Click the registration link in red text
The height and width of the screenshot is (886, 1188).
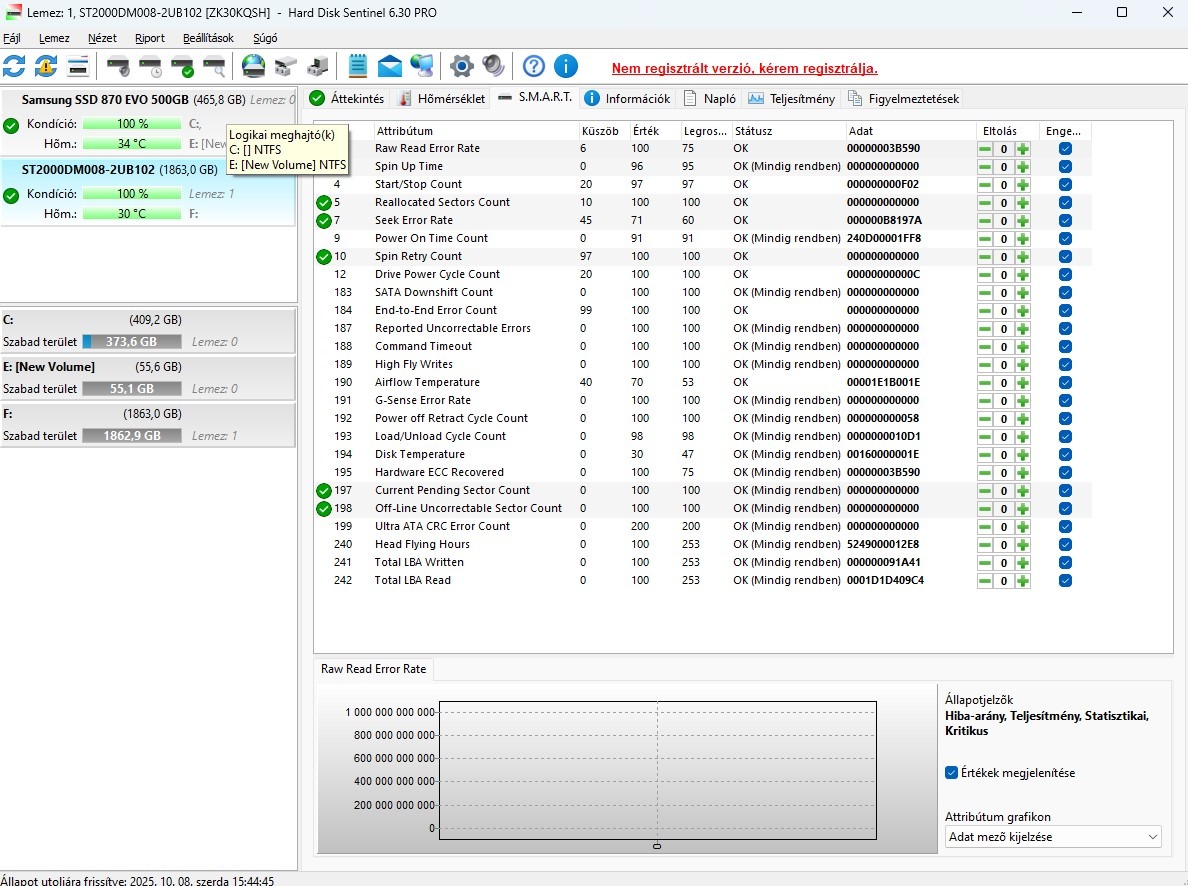coord(745,69)
